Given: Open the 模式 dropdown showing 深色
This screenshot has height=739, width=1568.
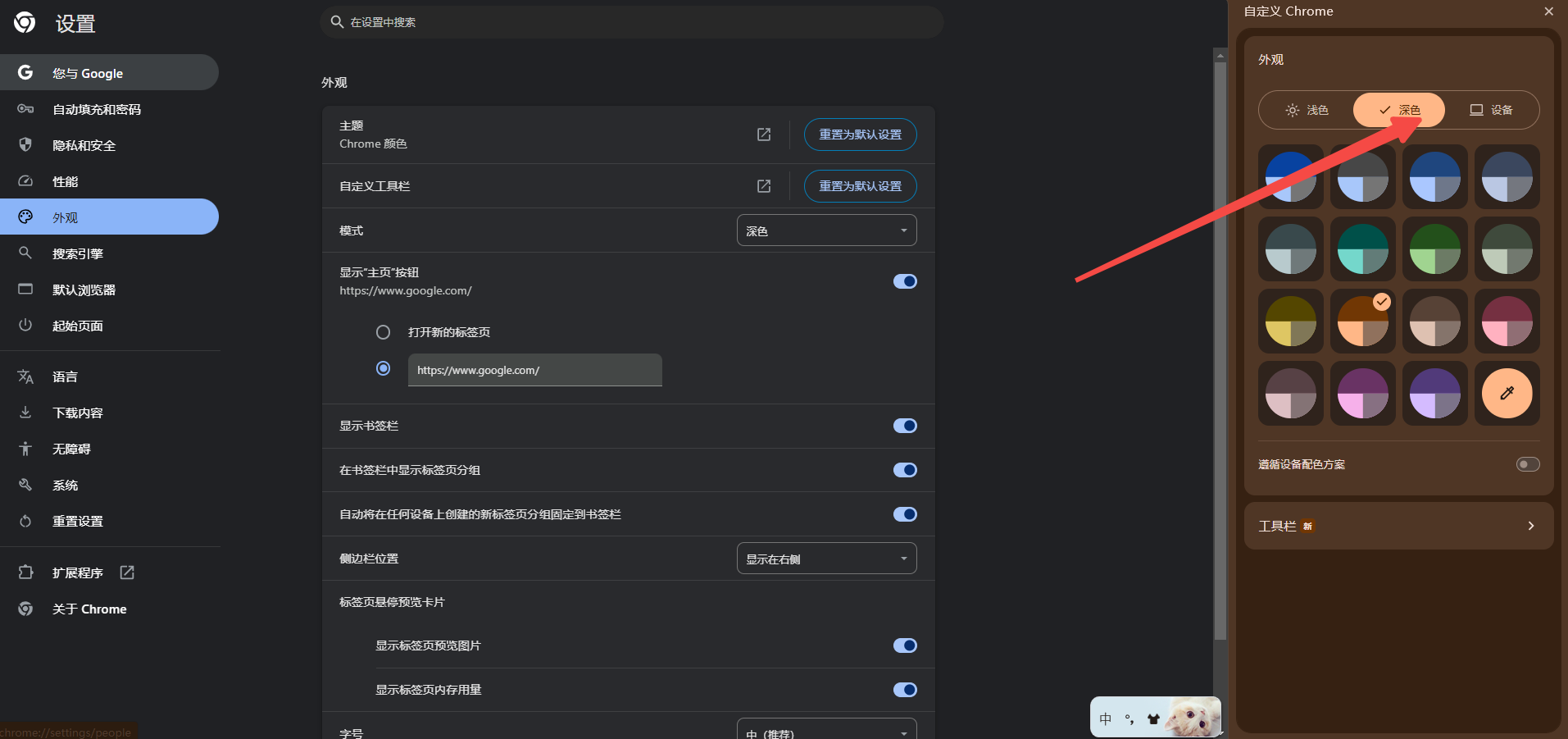Looking at the screenshot, I should pyautogui.click(x=826, y=230).
